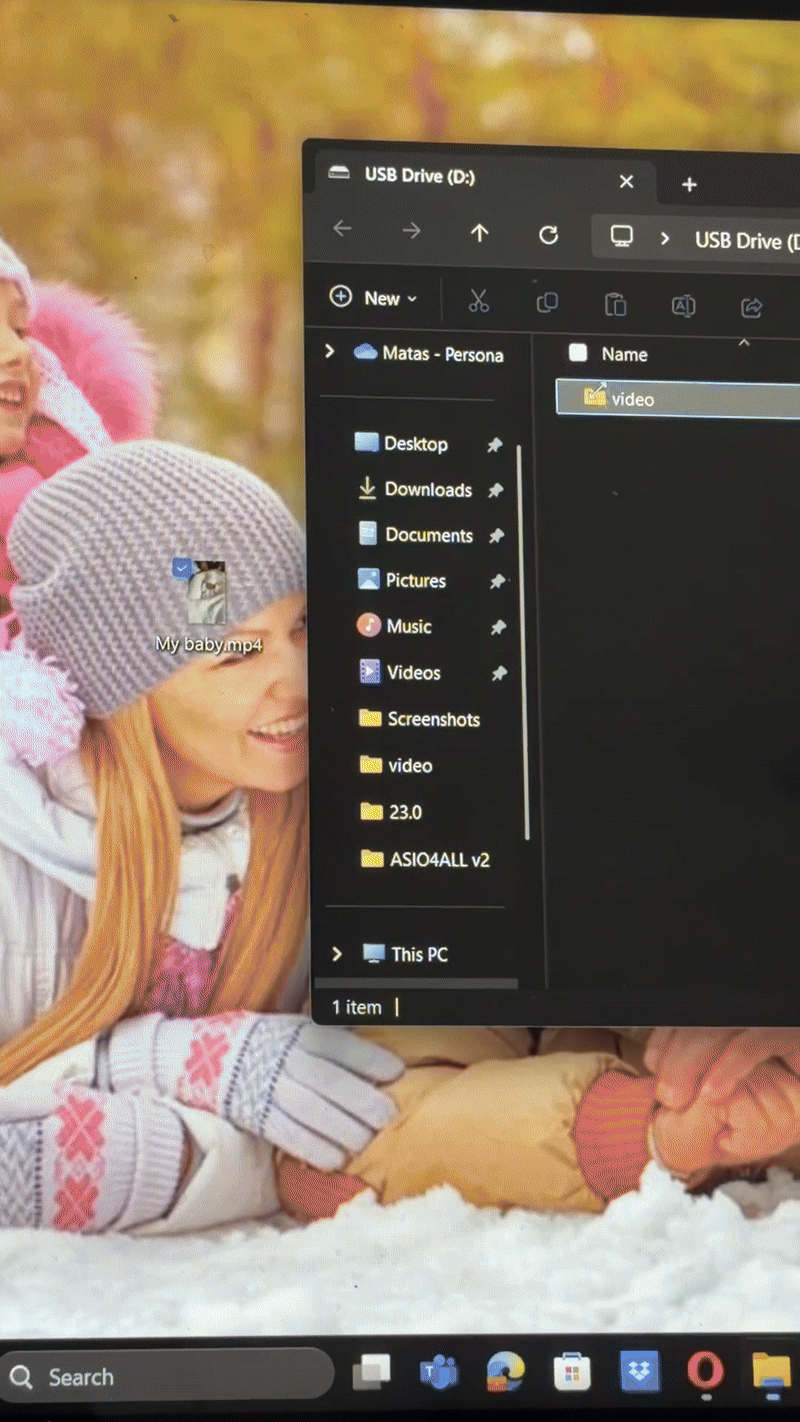
Task: Switch to the USB Drive (D:) tab
Action: [x=420, y=176]
